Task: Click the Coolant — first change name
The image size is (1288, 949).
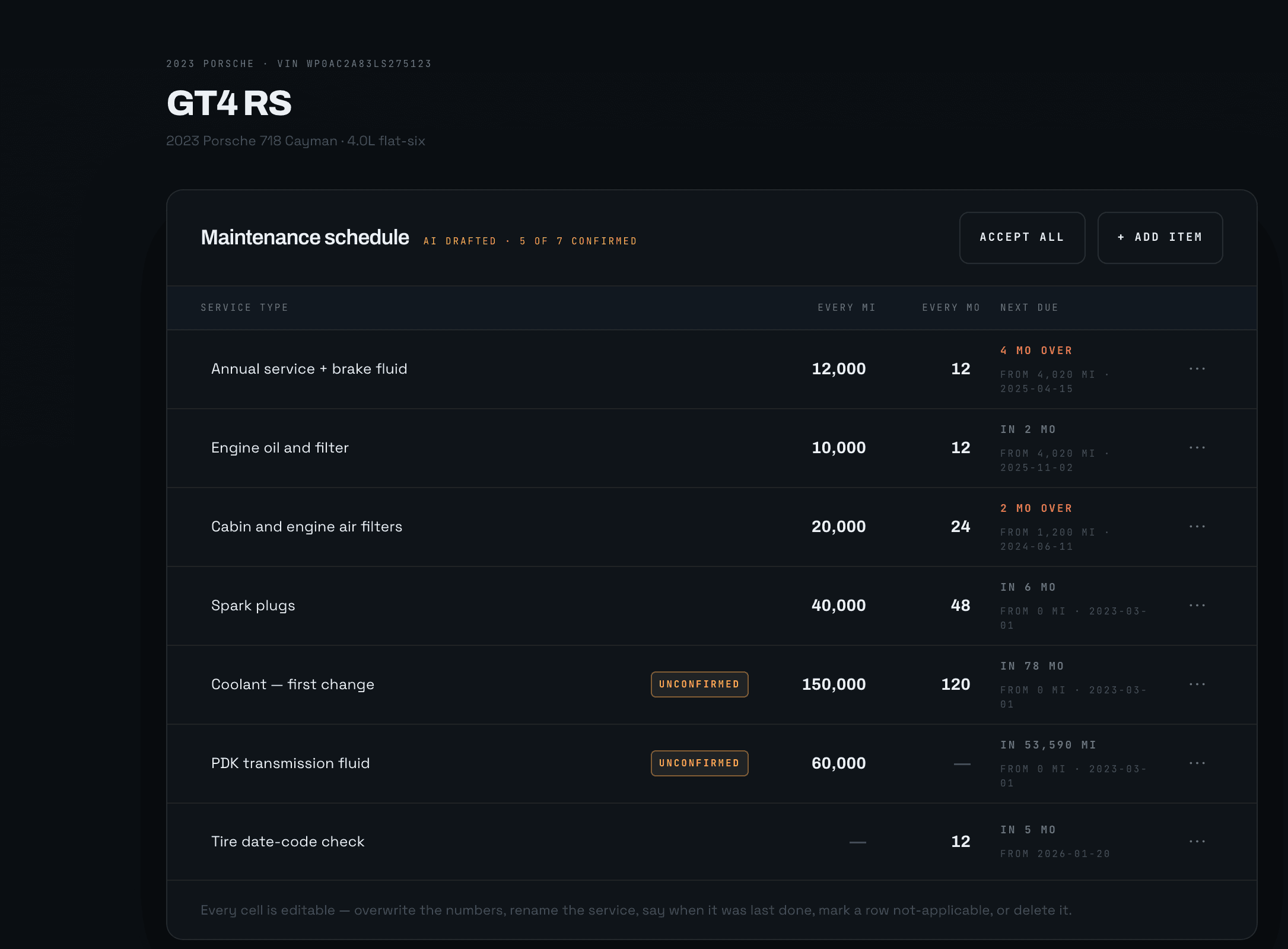Action: (x=292, y=684)
